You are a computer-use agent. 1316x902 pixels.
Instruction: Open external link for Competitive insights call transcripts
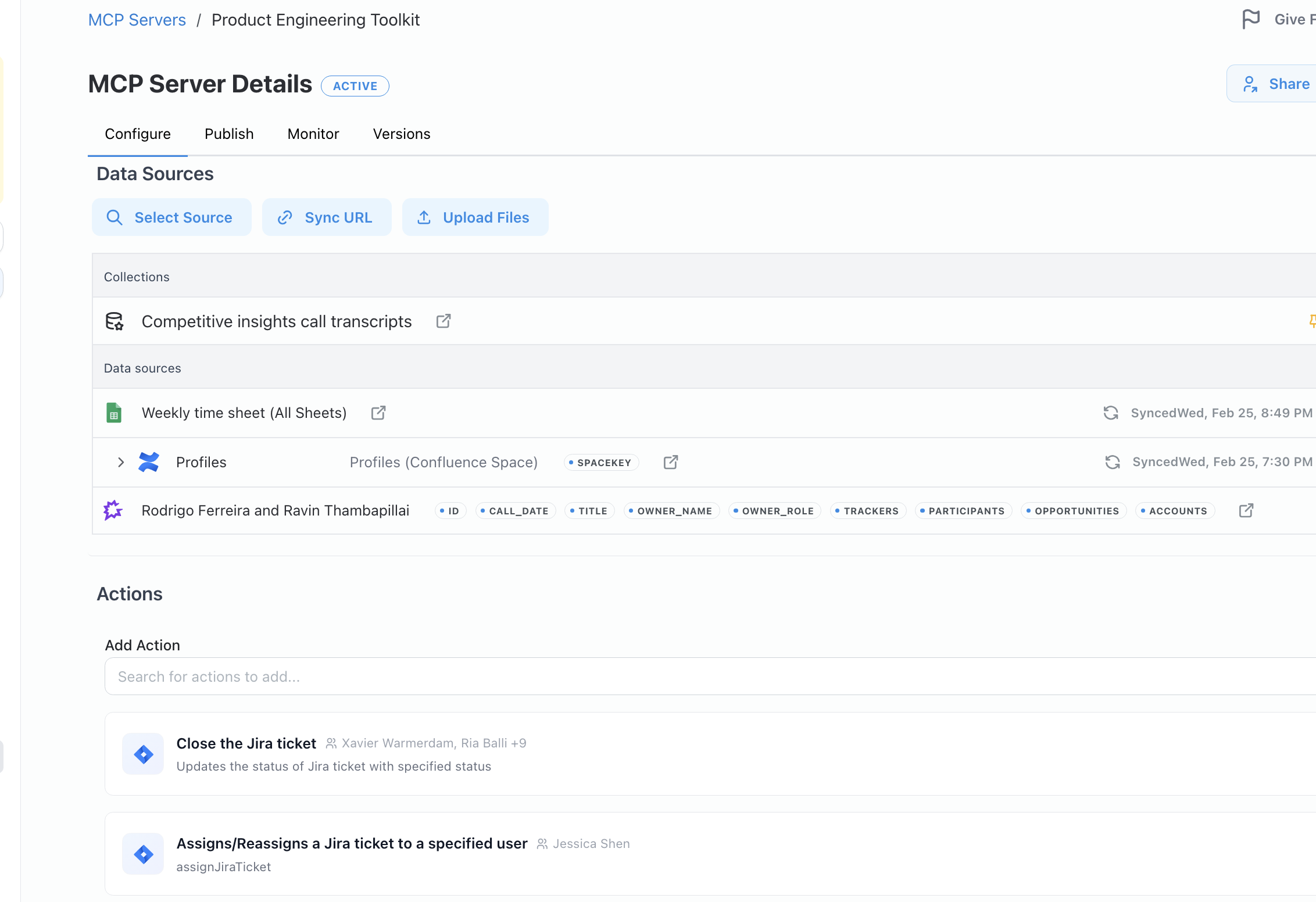pos(444,321)
